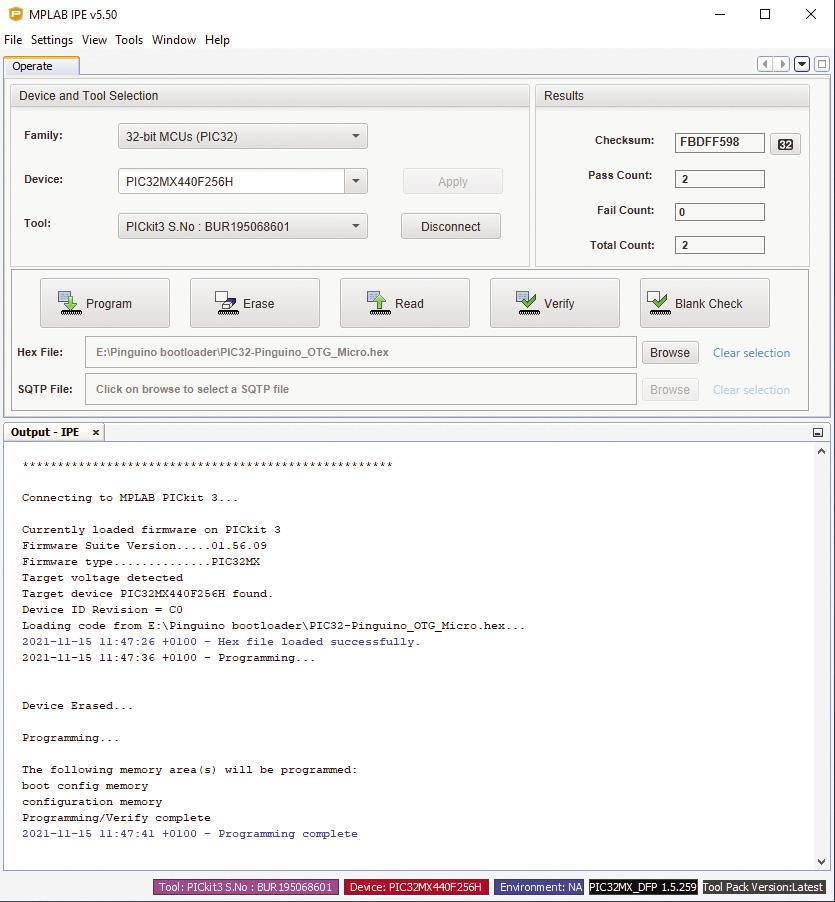Image resolution: width=835 pixels, height=902 pixels.
Task: Open the tab list dropdown arrow icon
Action: [802, 64]
